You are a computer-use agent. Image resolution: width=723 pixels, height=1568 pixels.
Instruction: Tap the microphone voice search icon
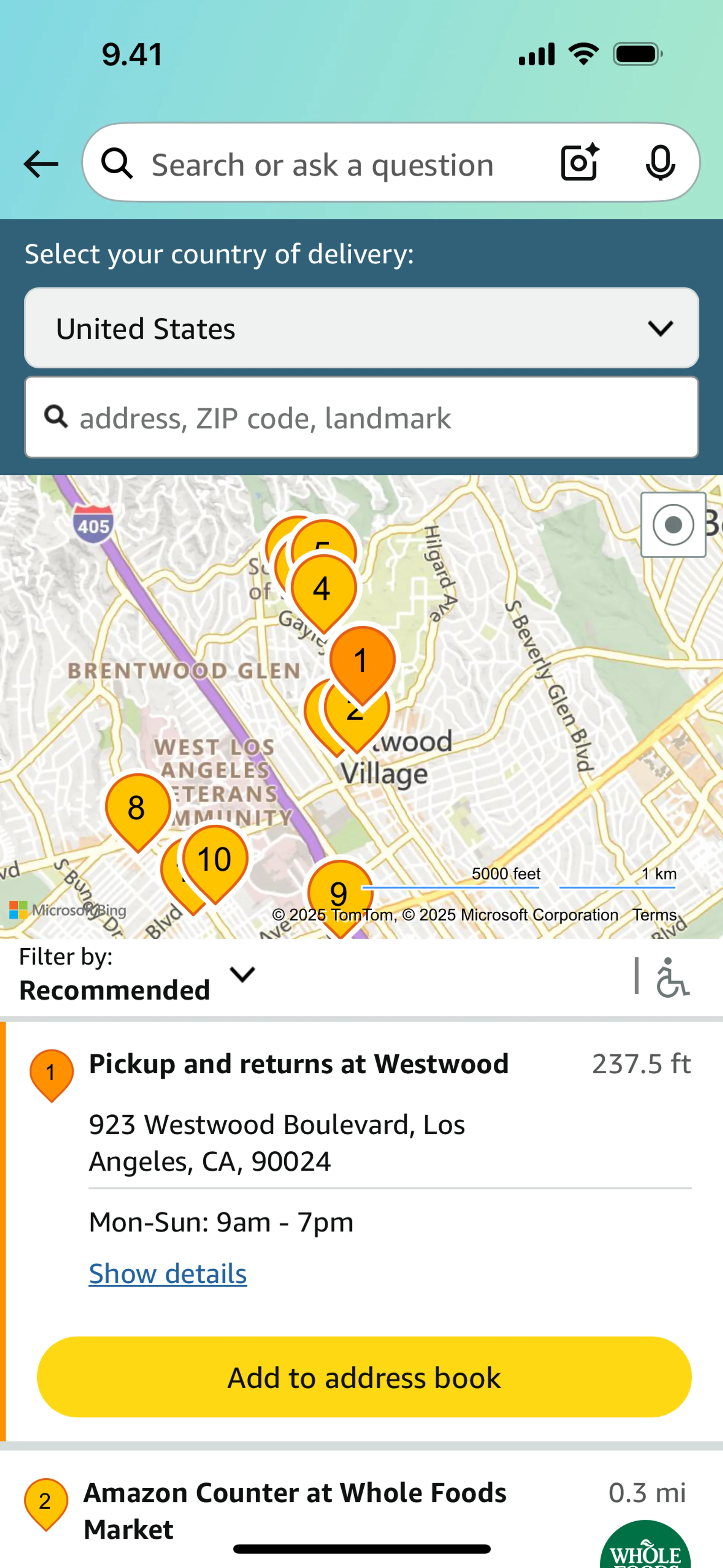(x=660, y=162)
